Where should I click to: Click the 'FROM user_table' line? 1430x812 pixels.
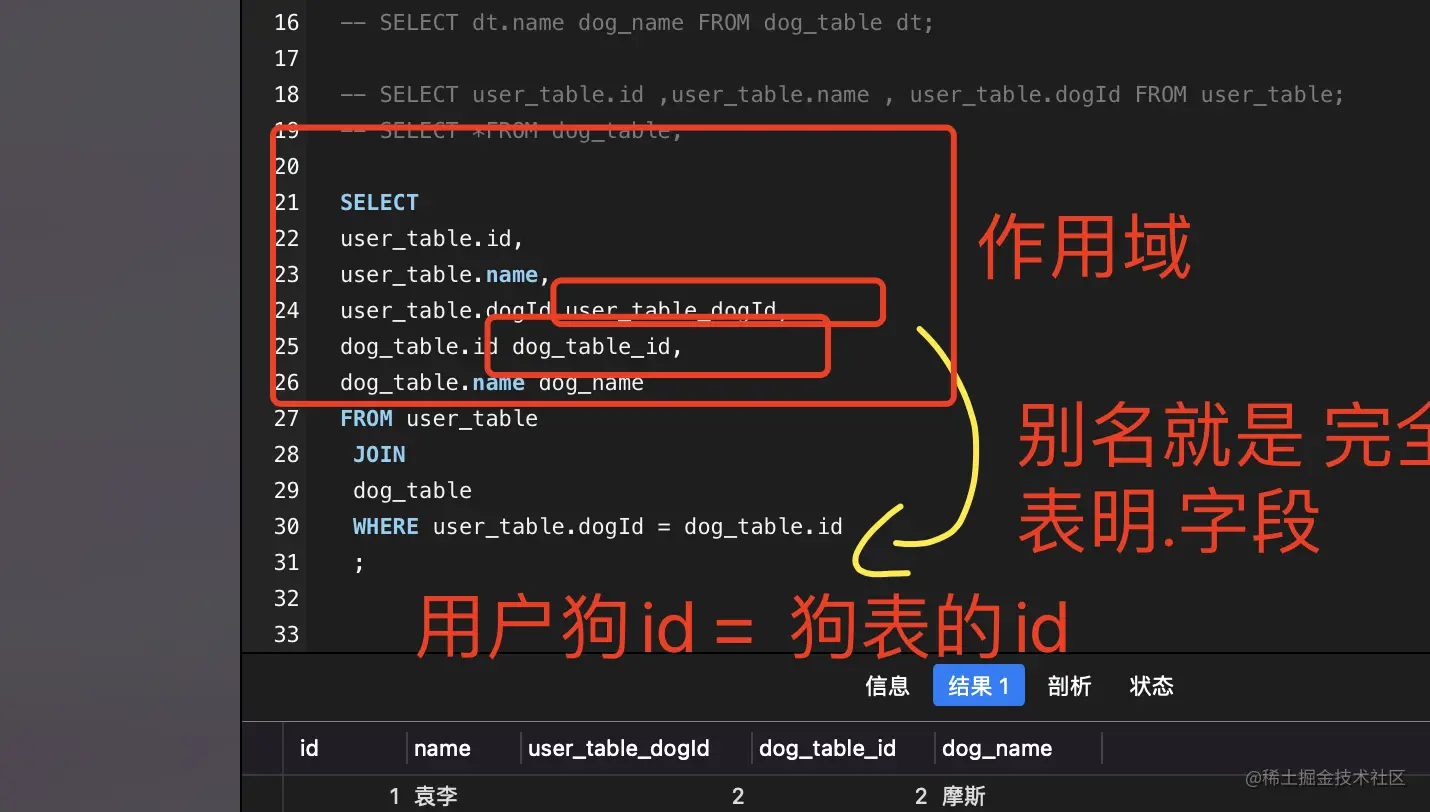pyautogui.click(x=439, y=418)
